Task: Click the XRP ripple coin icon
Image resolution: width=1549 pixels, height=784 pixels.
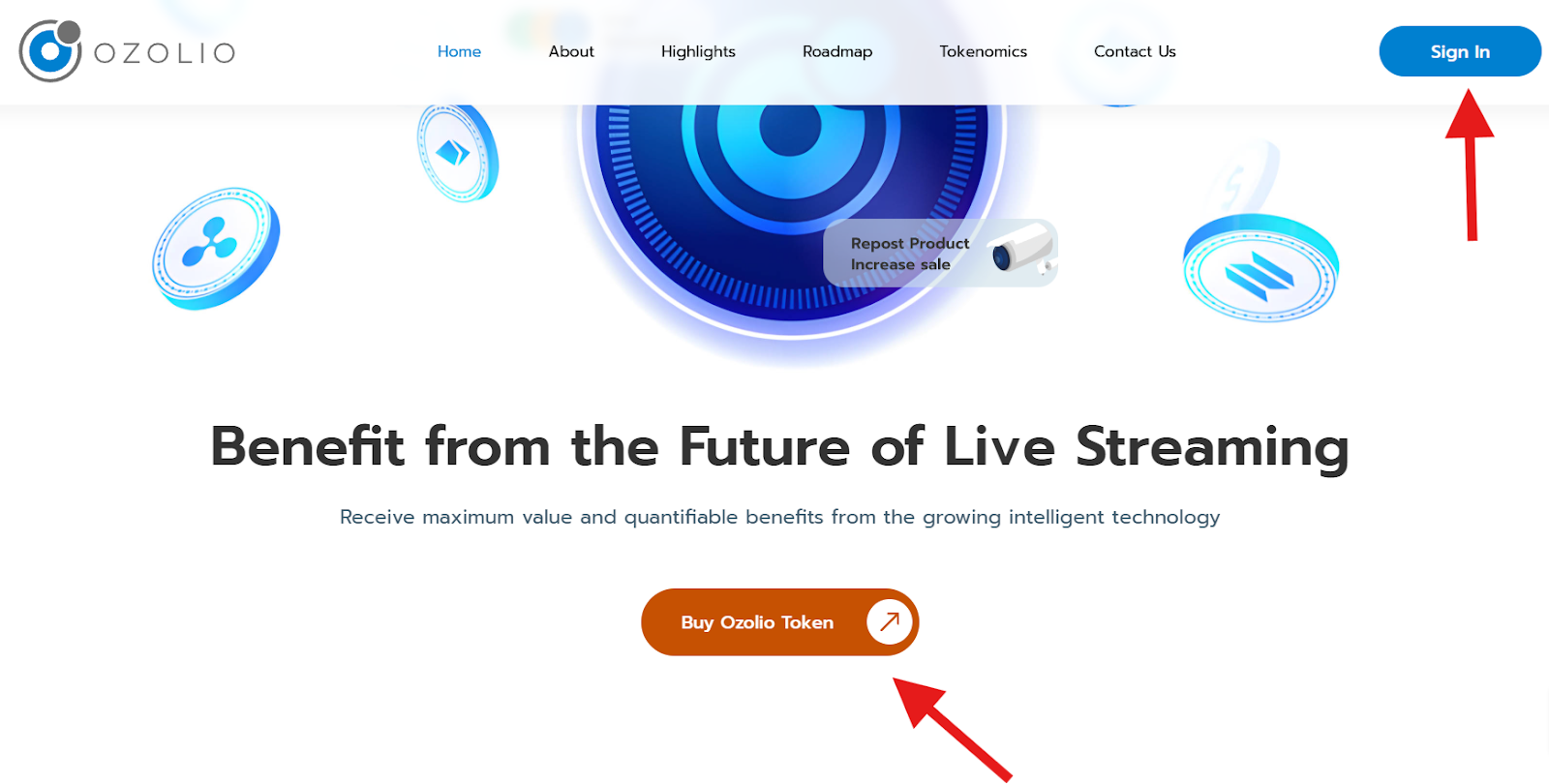Action: click(216, 249)
